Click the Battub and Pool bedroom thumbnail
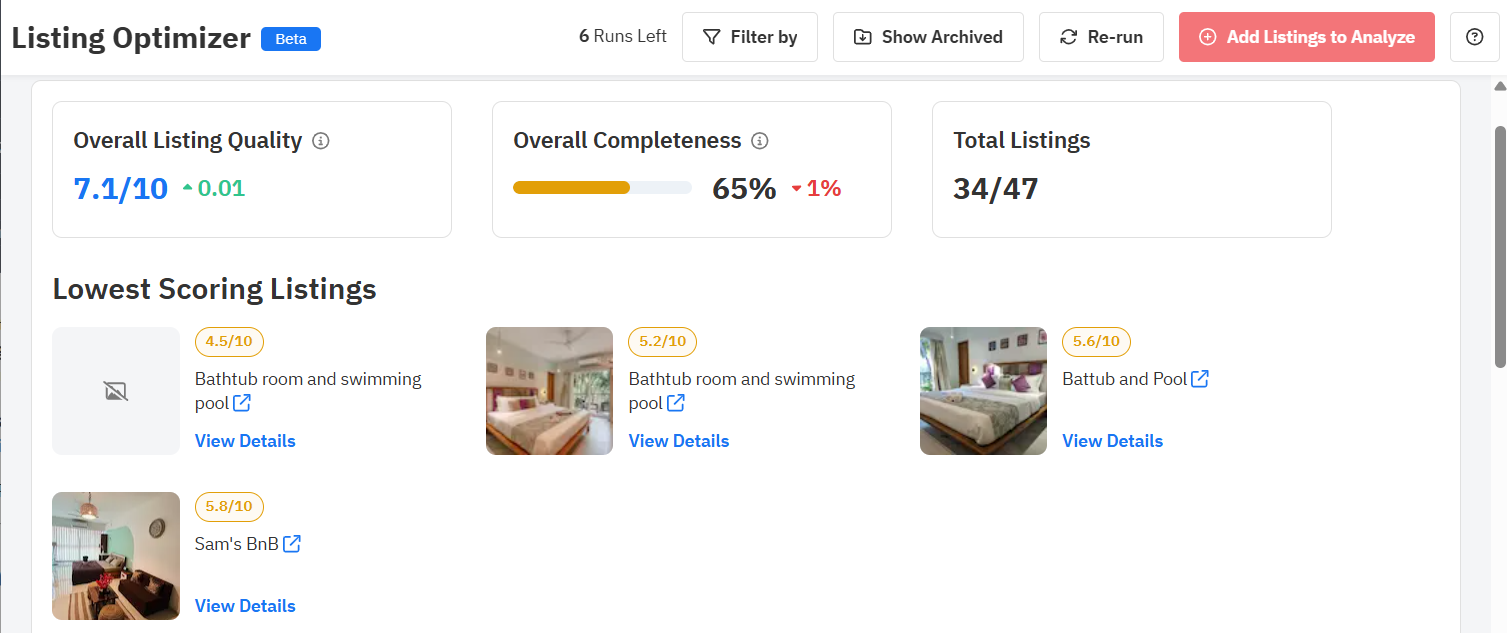Screen dimensions: 1507x633 point(983,391)
